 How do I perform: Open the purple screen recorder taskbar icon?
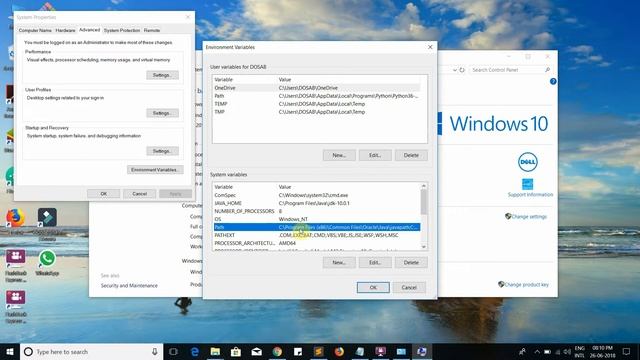[380, 351]
